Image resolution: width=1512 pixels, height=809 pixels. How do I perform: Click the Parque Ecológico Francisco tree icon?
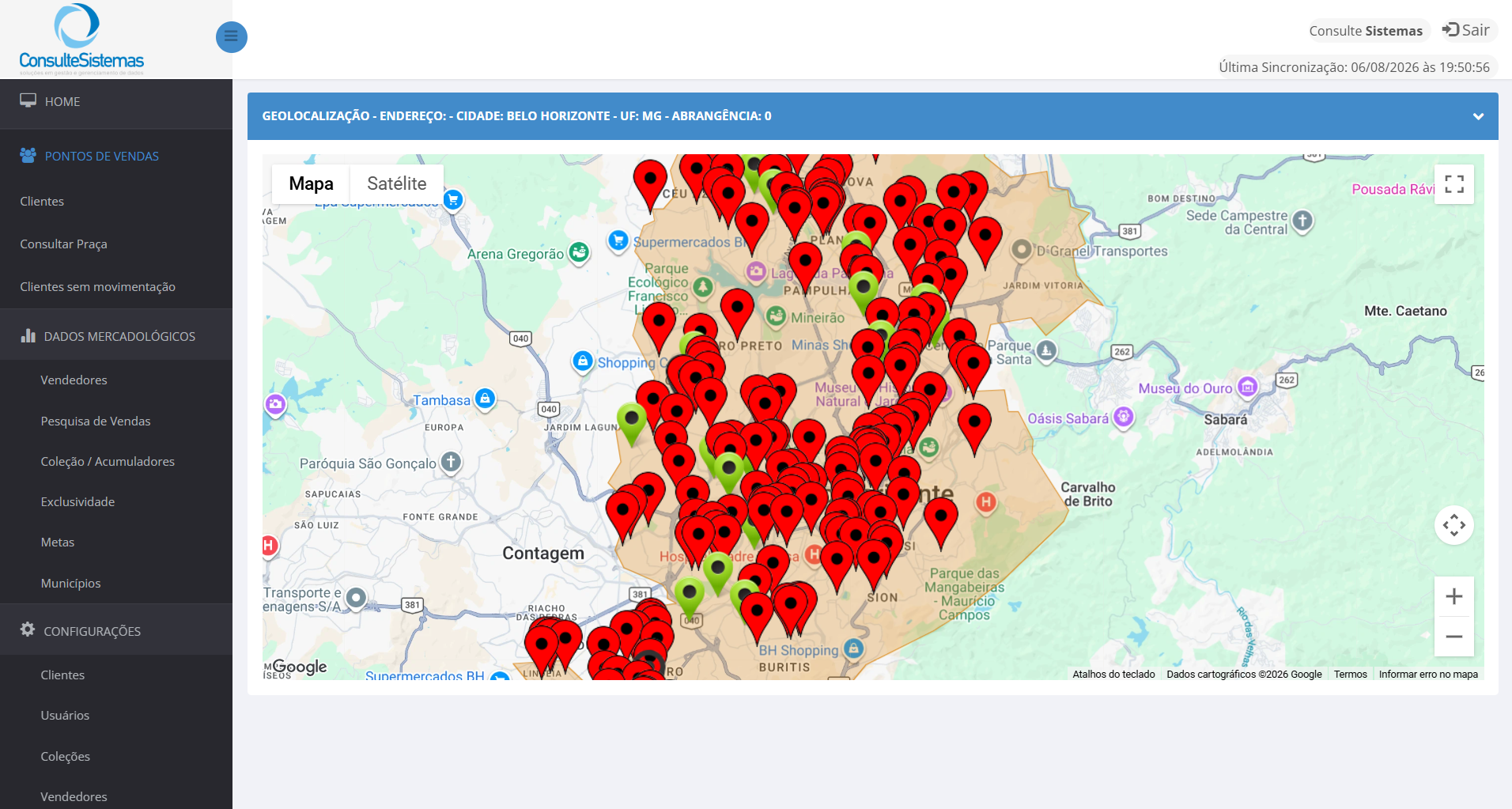(x=703, y=287)
